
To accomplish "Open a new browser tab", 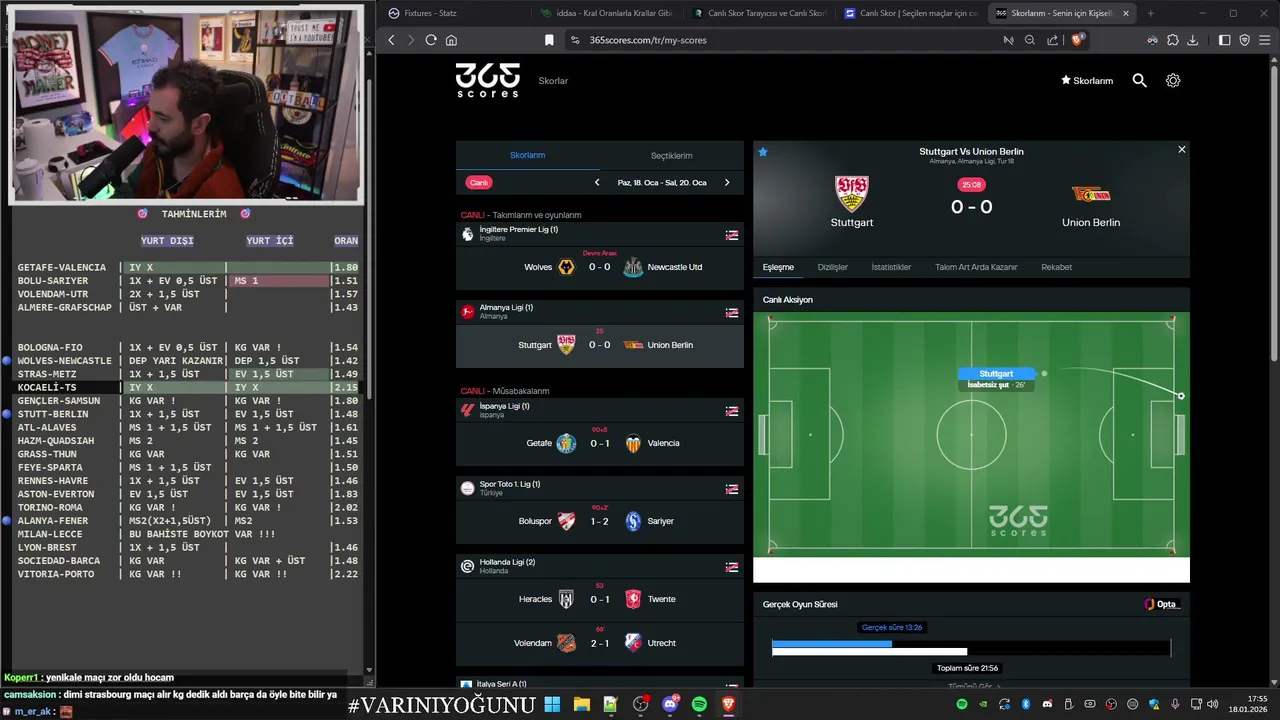I will 1150,13.
